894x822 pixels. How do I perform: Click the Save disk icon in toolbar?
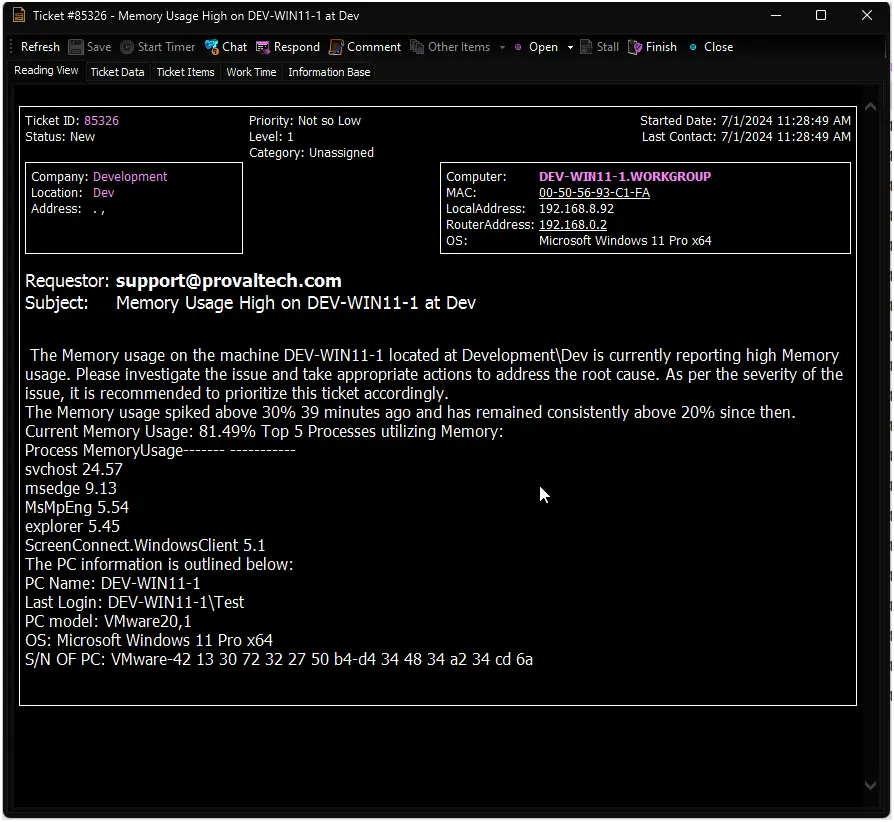click(x=75, y=47)
